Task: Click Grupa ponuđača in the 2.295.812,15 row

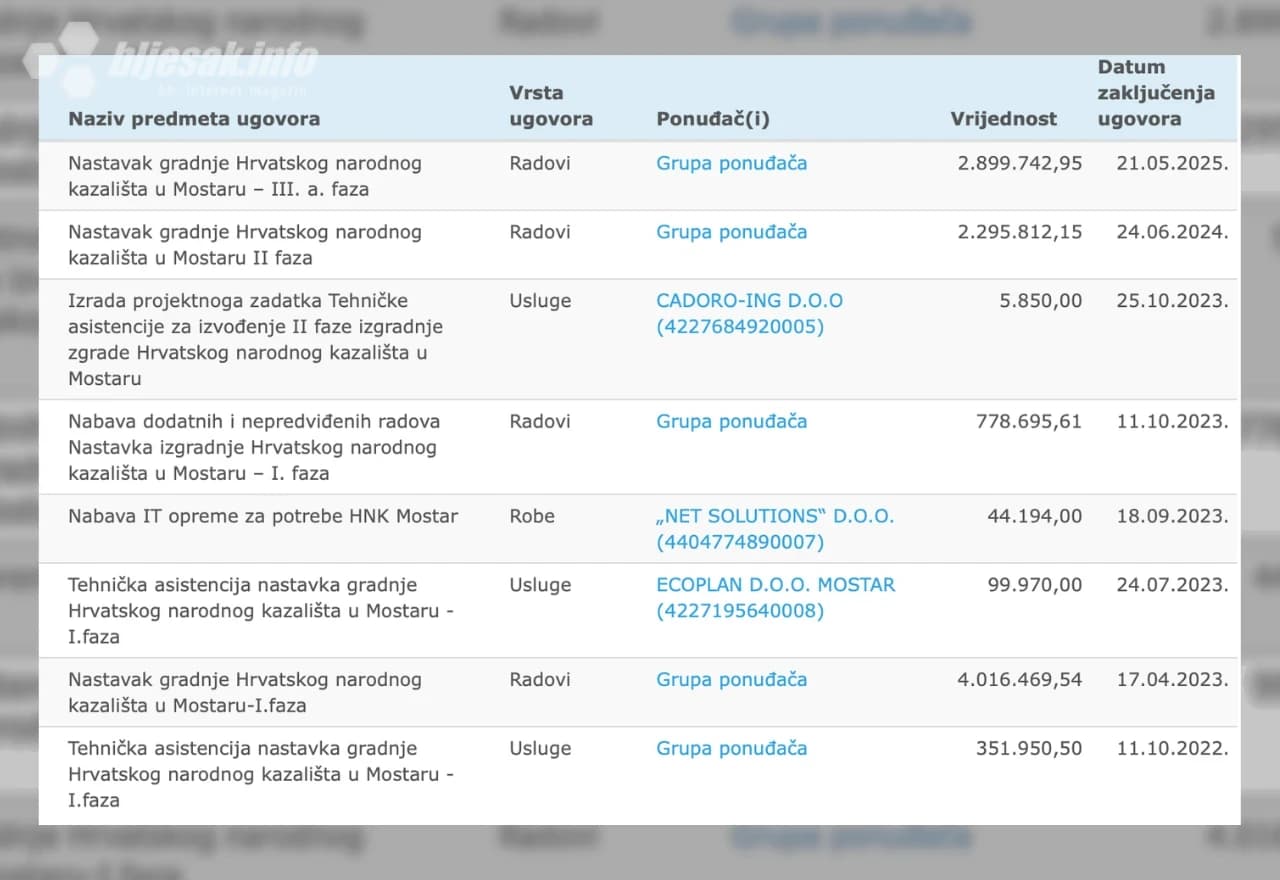Action: pyautogui.click(x=731, y=232)
